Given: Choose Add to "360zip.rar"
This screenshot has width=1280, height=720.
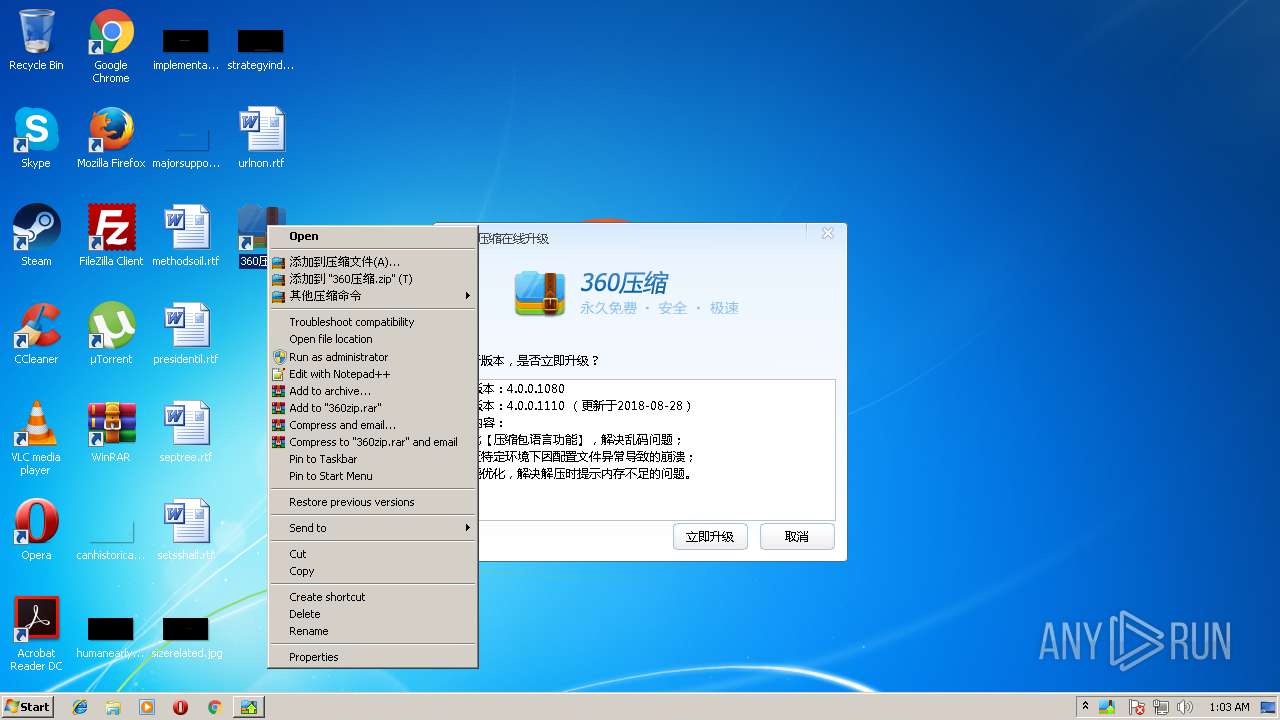Looking at the screenshot, I should pyautogui.click(x=373, y=408).
